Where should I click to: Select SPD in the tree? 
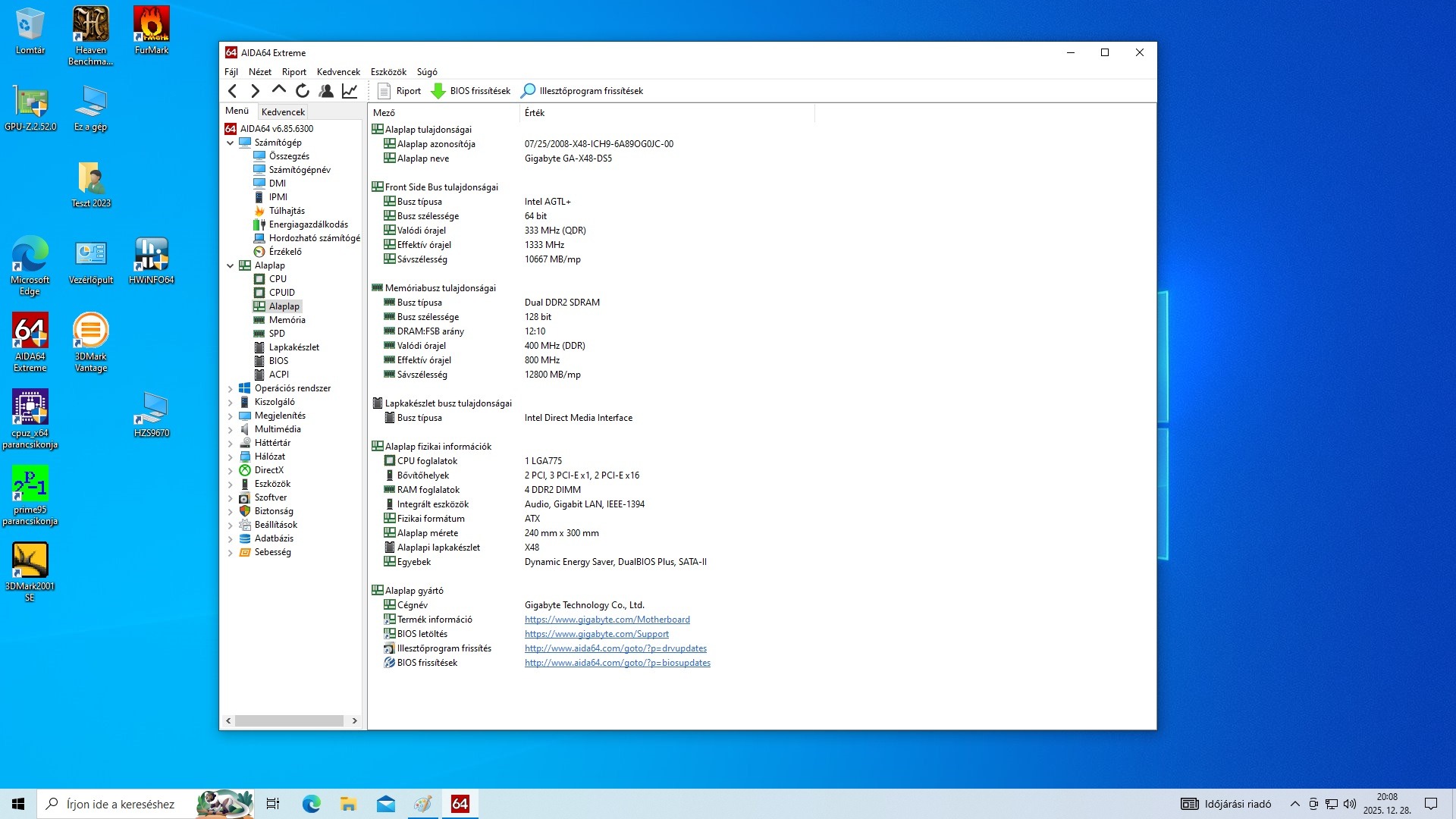(x=277, y=334)
